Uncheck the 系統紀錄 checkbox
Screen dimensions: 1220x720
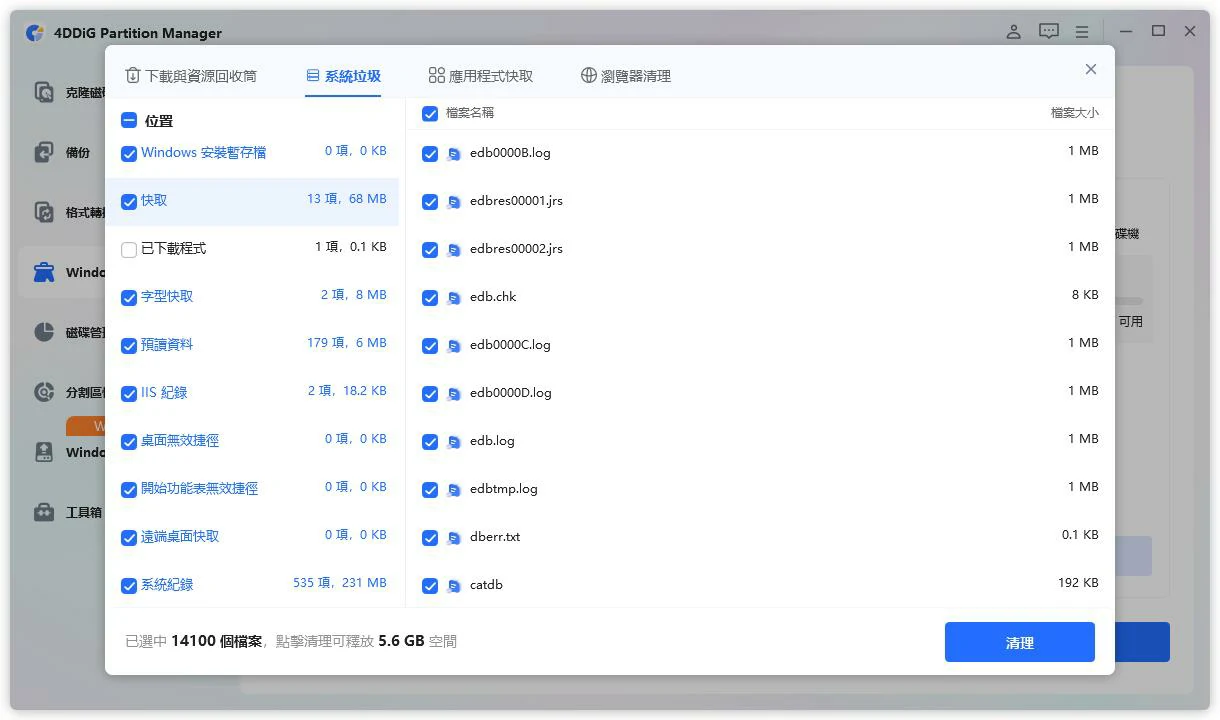click(129, 586)
